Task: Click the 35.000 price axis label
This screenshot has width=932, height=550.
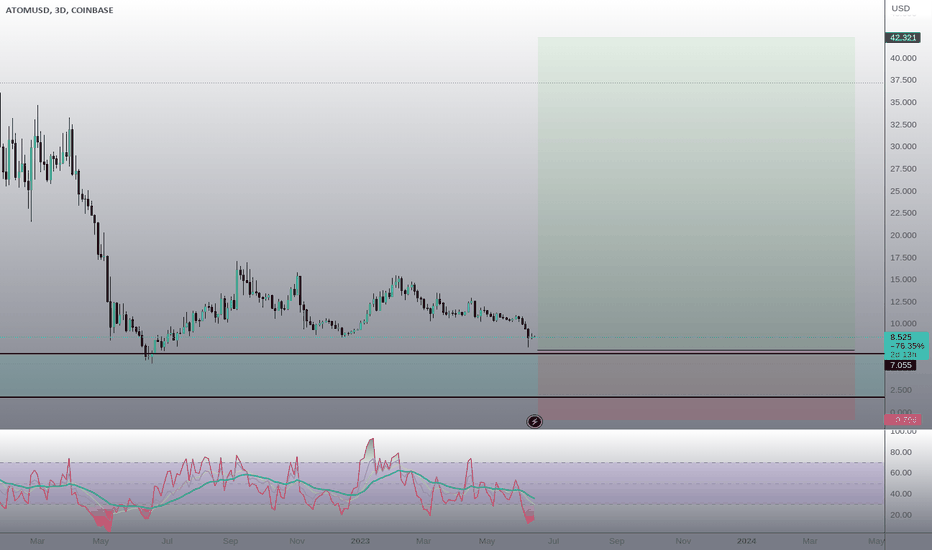Action: (x=903, y=102)
